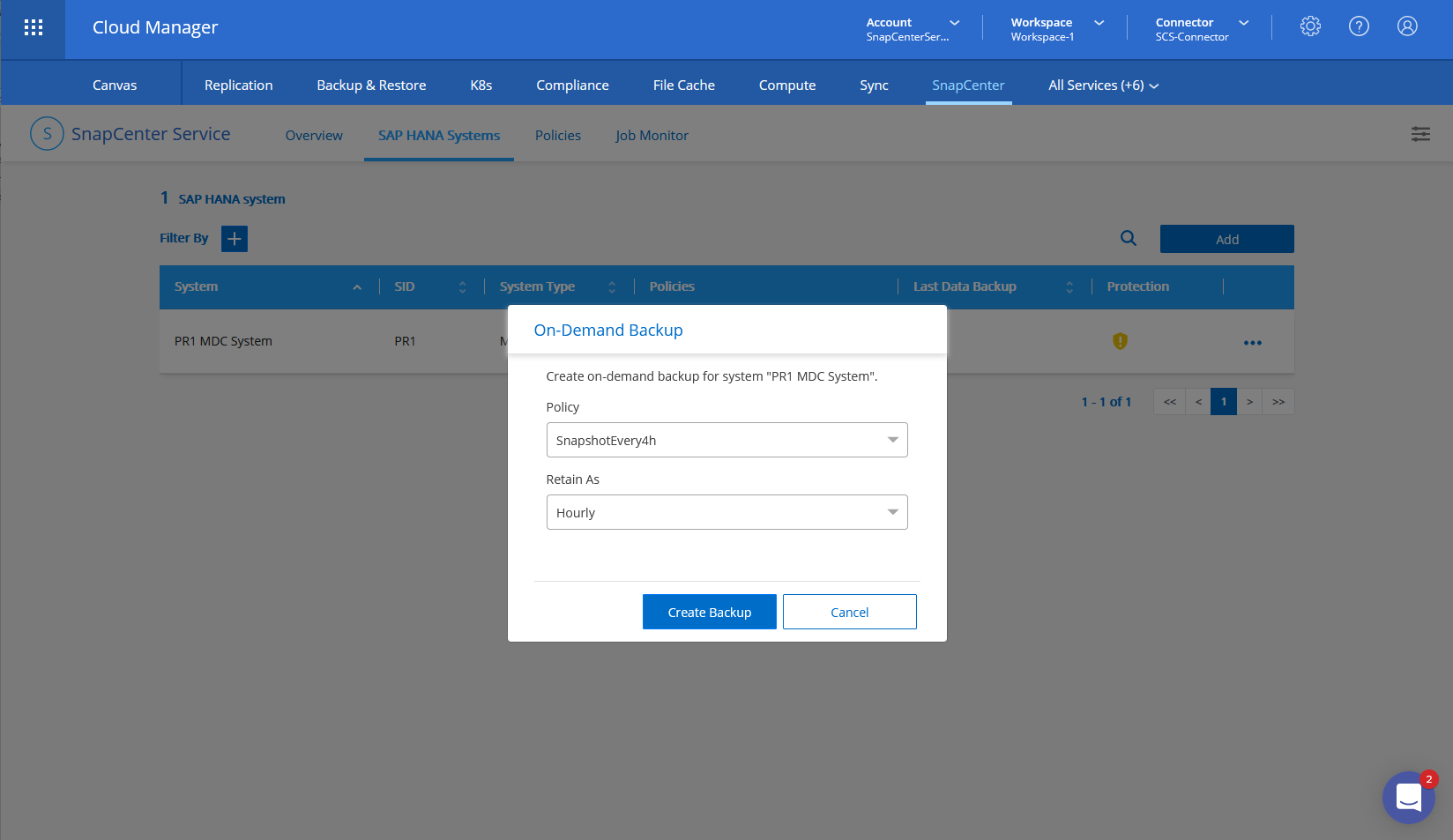Viewport: 1453px width, 840px height.
Task: Click the Add button
Action: 1227,239
